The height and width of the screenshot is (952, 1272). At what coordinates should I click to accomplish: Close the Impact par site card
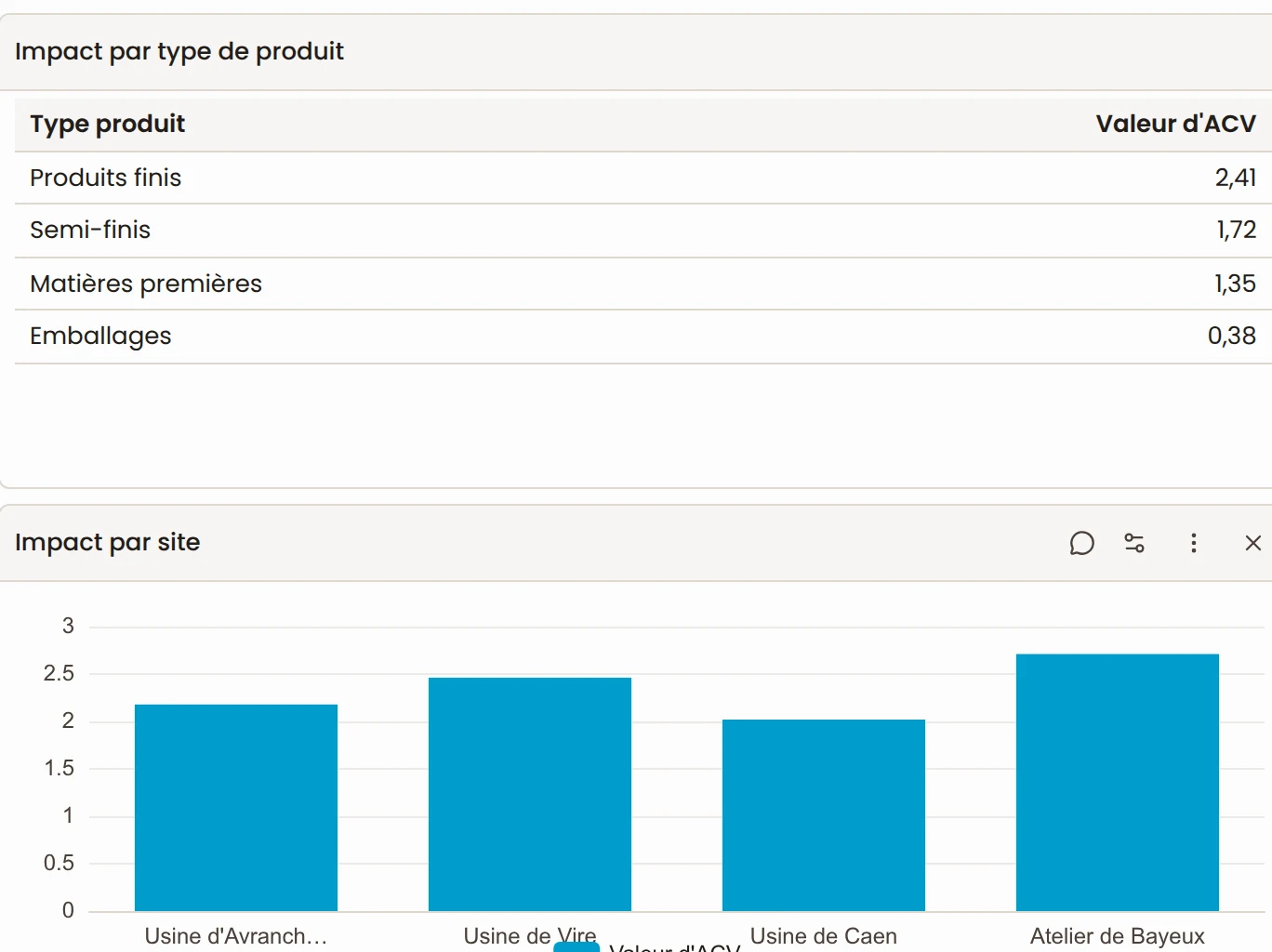1253,543
